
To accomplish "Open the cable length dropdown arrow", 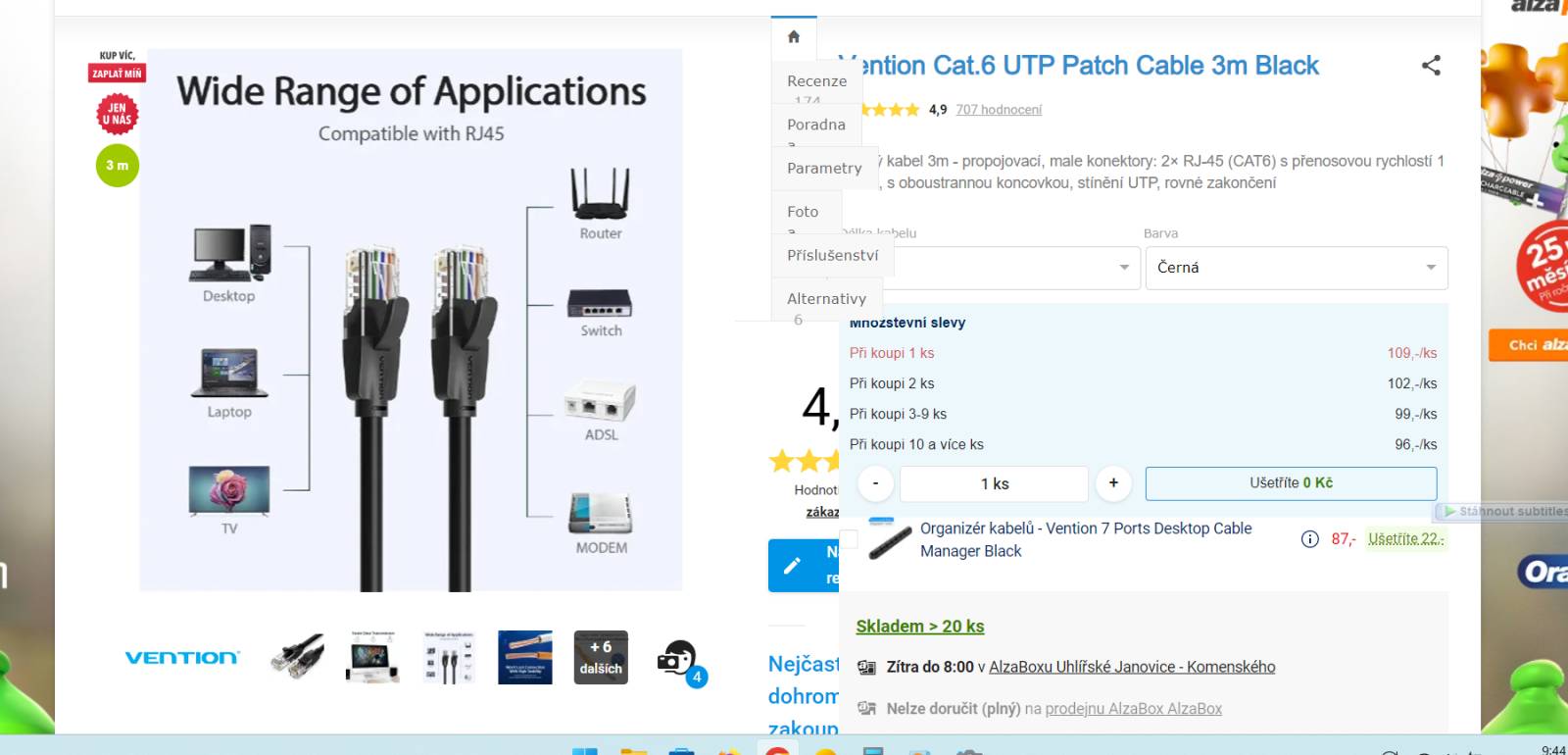I will [x=1124, y=268].
